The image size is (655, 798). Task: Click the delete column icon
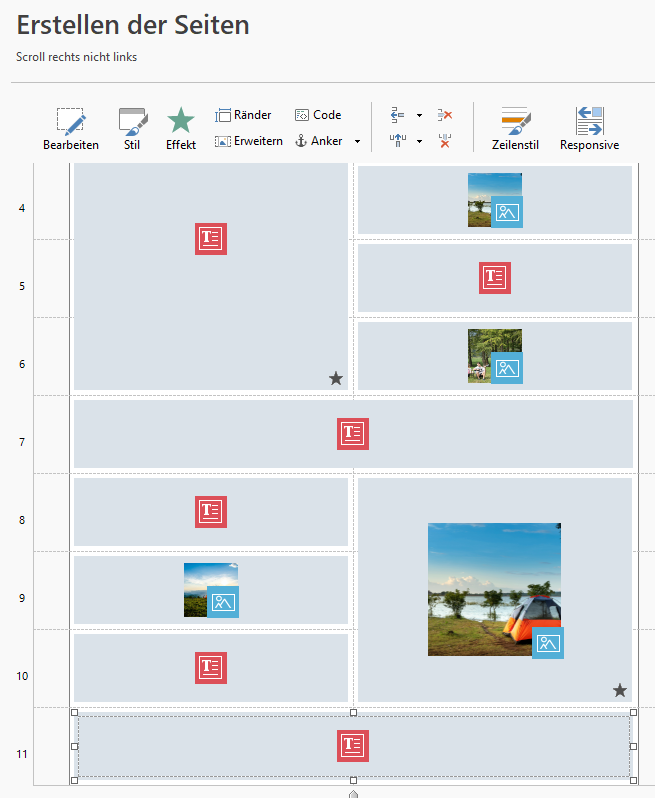pyautogui.click(x=445, y=141)
